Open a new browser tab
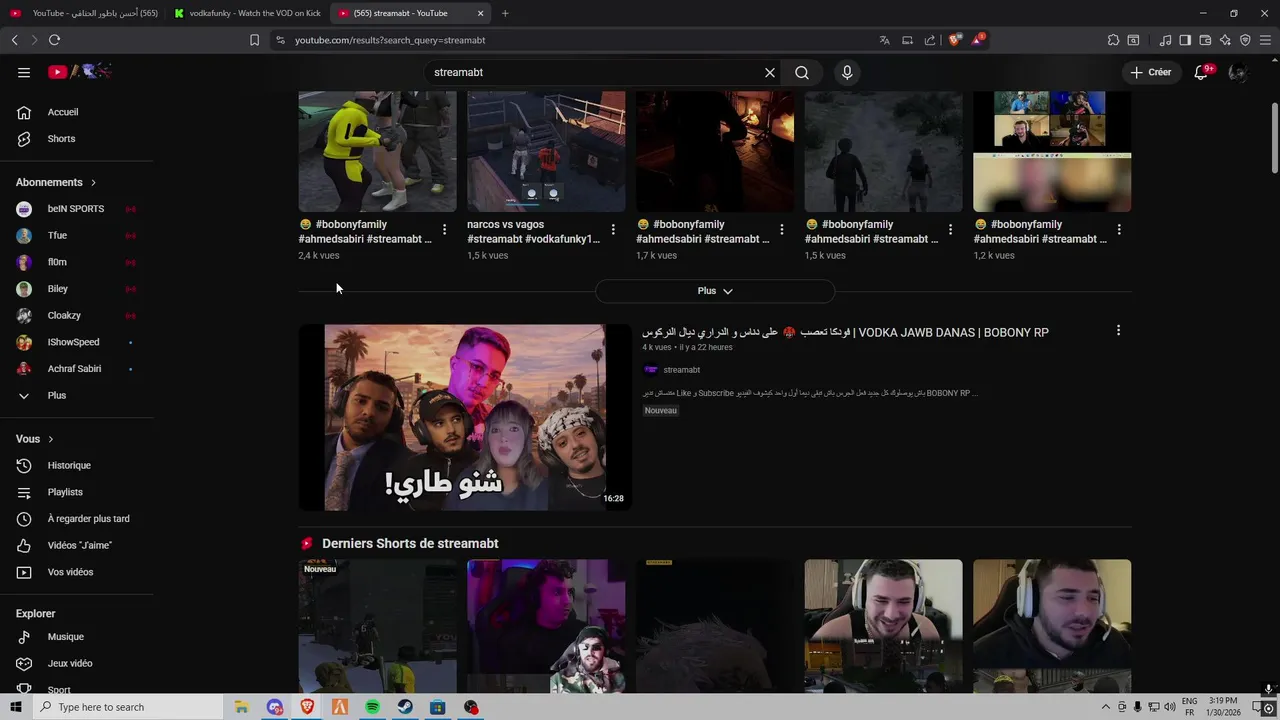The image size is (1280, 720). [x=505, y=13]
